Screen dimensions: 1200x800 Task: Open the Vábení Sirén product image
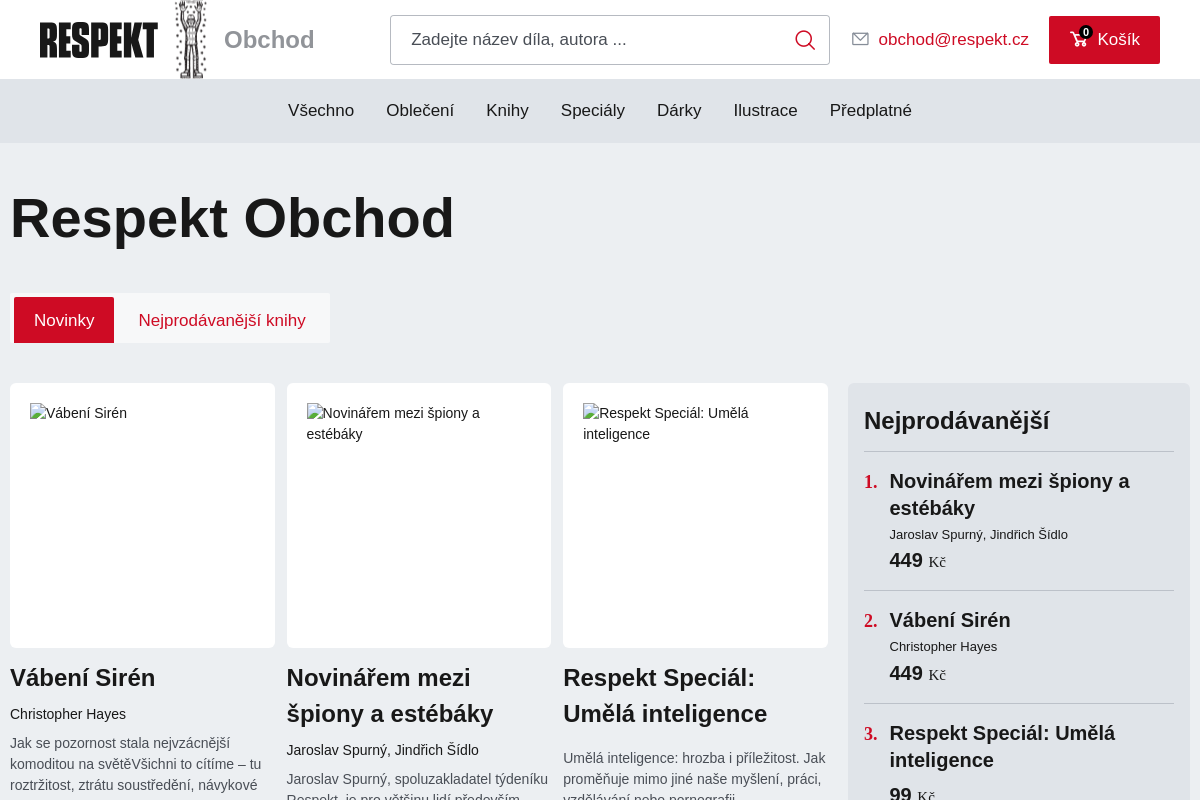click(x=142, y=515)
